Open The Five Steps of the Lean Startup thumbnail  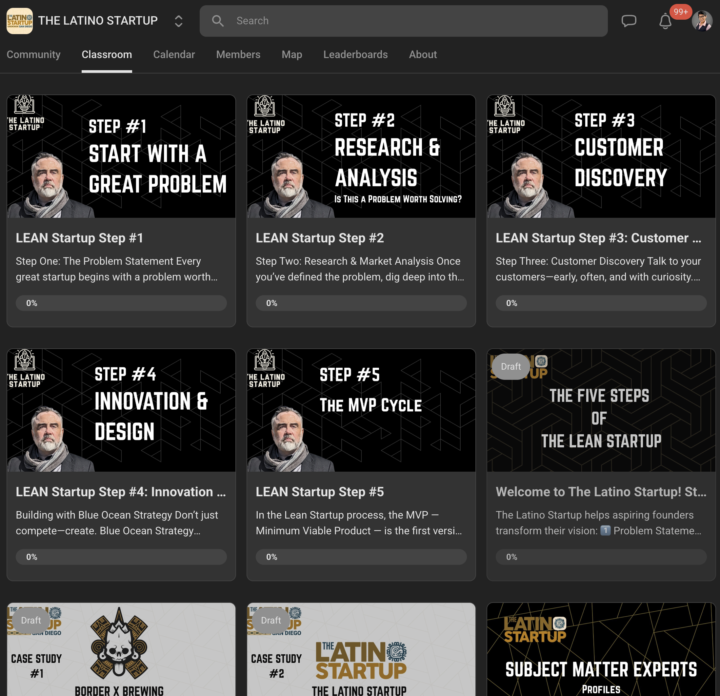coord(601,410)
